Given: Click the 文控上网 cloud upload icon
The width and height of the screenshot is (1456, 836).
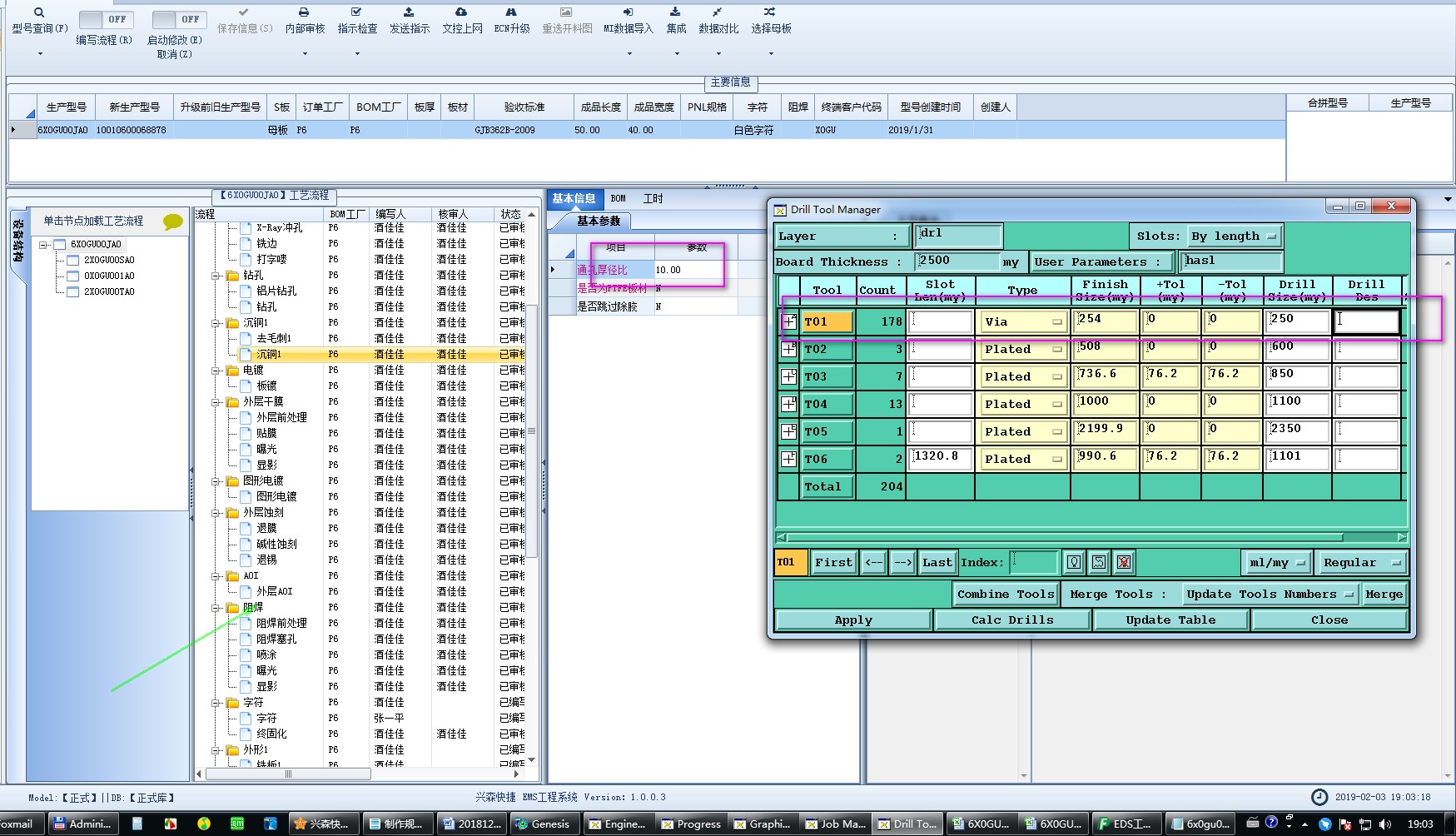Looking at the screenshot, I should (x=461, y=12).
